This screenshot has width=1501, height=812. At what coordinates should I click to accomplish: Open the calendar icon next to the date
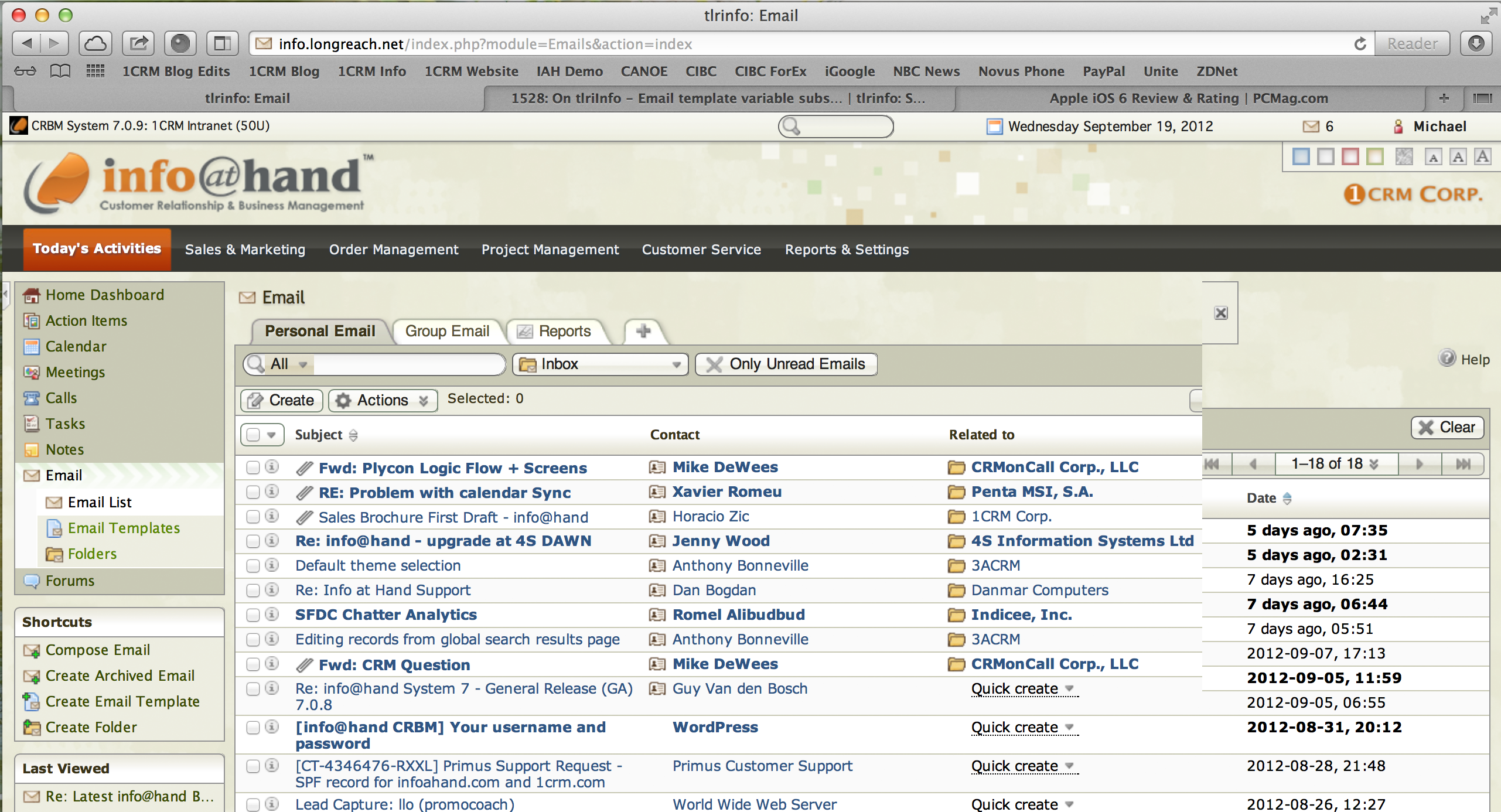pyautogui.click(x=994, y=127)
